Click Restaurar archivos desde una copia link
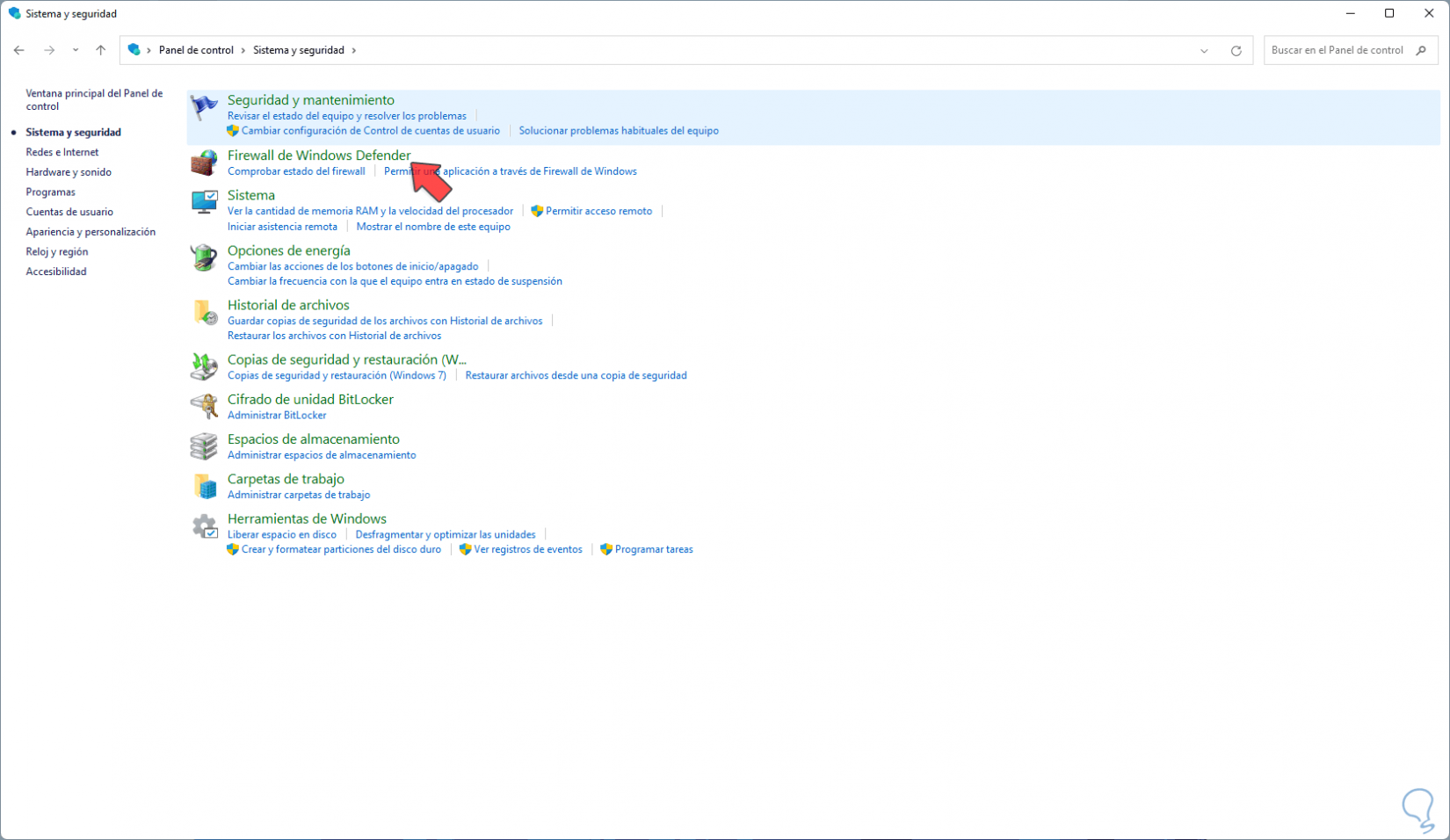This screenshot has height=840, width=1450. tap(576, 375)
